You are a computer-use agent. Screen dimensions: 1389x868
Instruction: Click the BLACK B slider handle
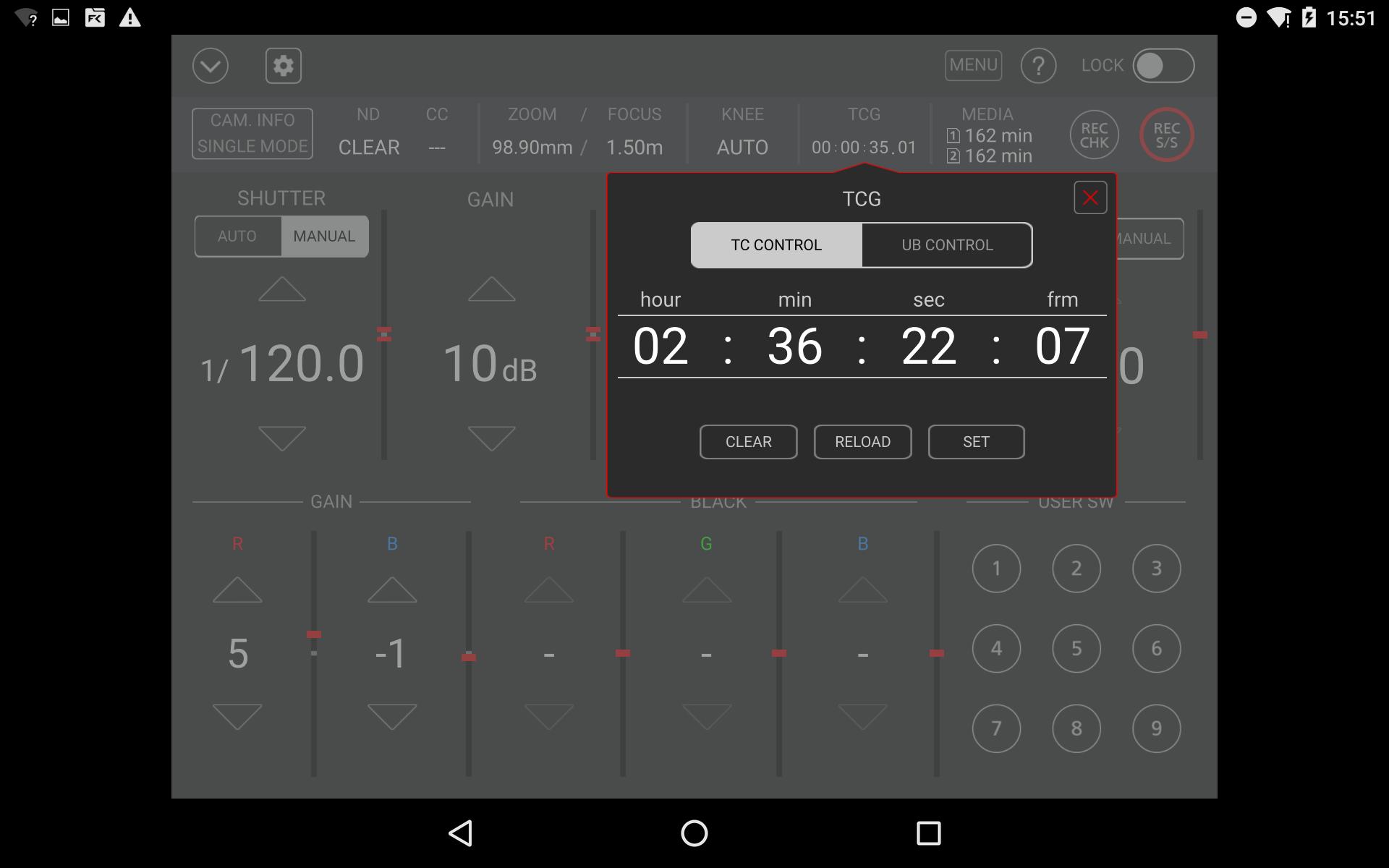point(937,653)
